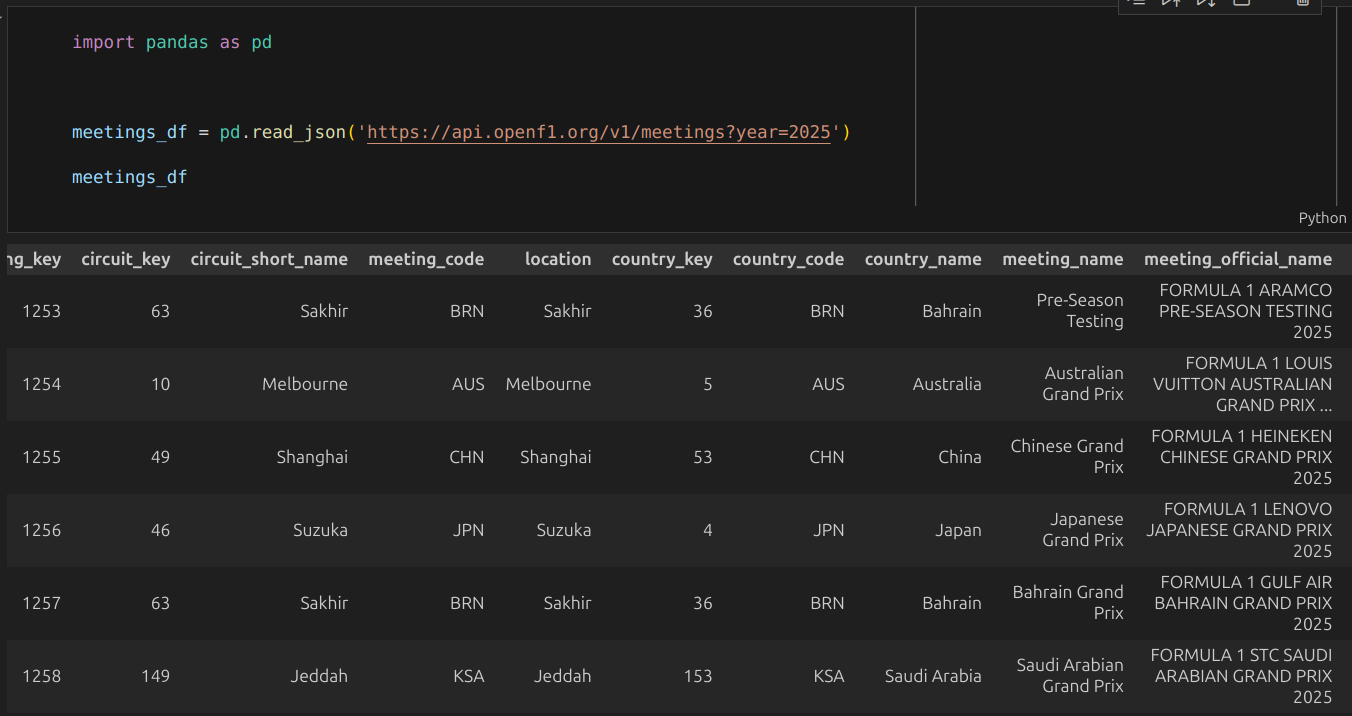
Task: Click the FORMULA 1 ARAMCO PRE-SEASON TESTING 2025 cell
Action: click(x=1246, y=311)
